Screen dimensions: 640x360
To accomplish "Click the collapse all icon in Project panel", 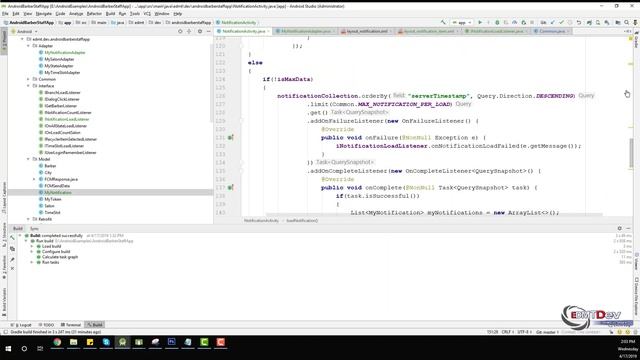I will [x=189, y=31].
